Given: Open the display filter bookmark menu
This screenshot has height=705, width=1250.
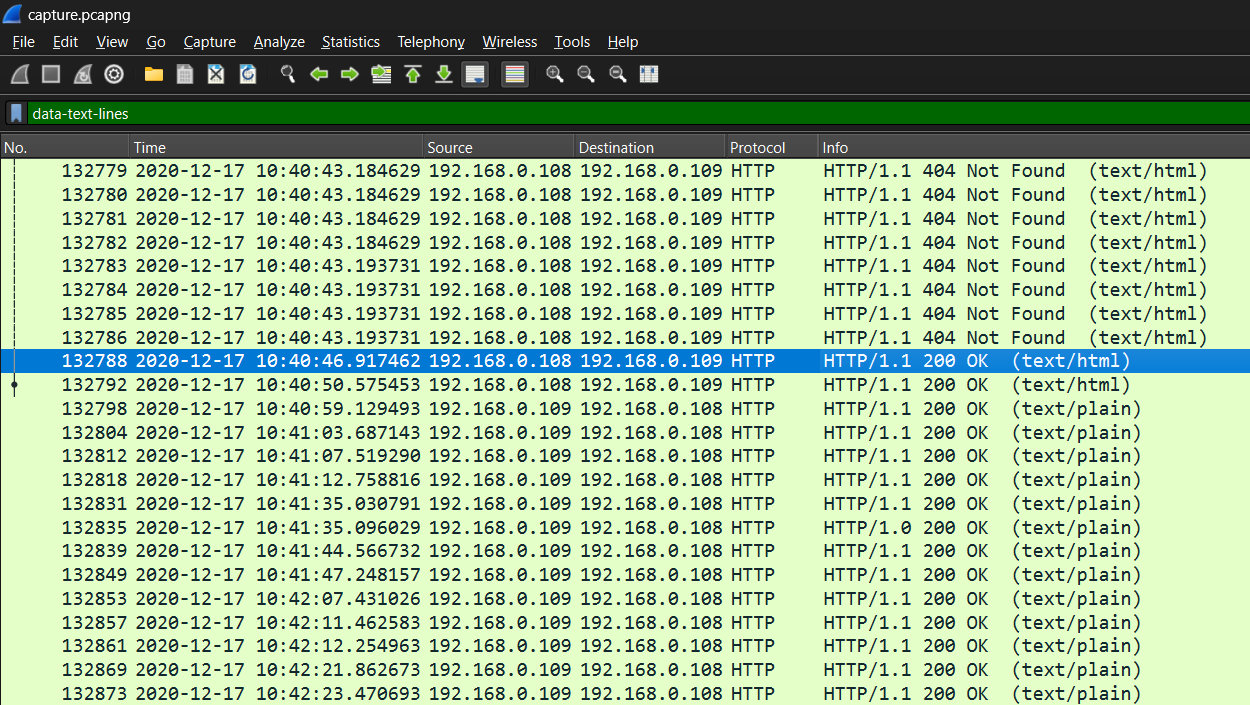Looking at the screenshot, I should pyautogui.click(x=16, y=114).
